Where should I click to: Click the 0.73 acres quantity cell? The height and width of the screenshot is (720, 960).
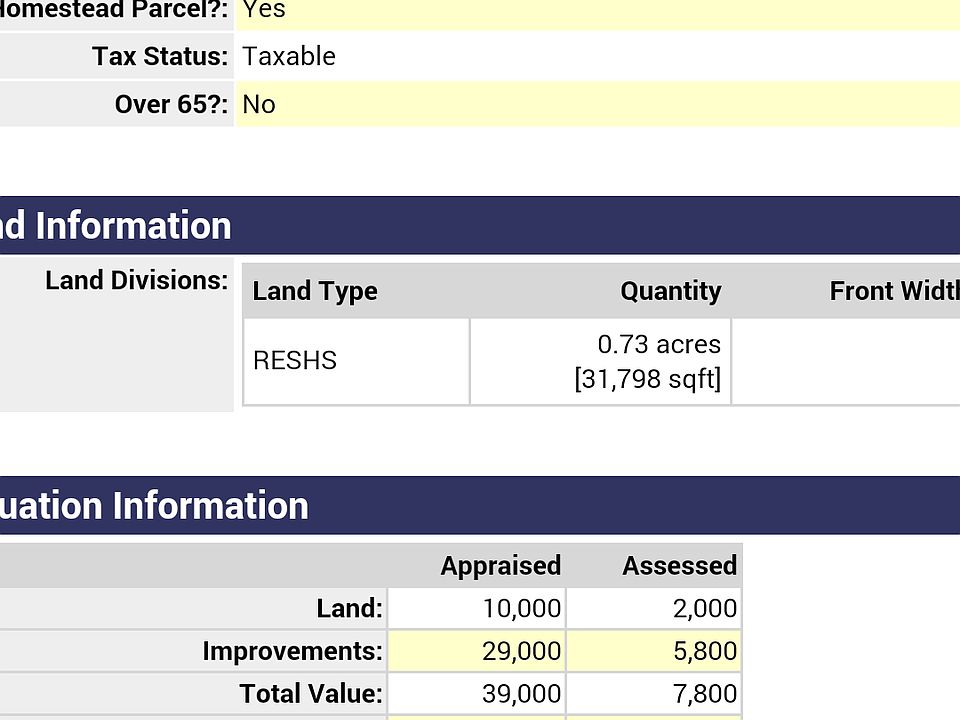pos(648,361)
